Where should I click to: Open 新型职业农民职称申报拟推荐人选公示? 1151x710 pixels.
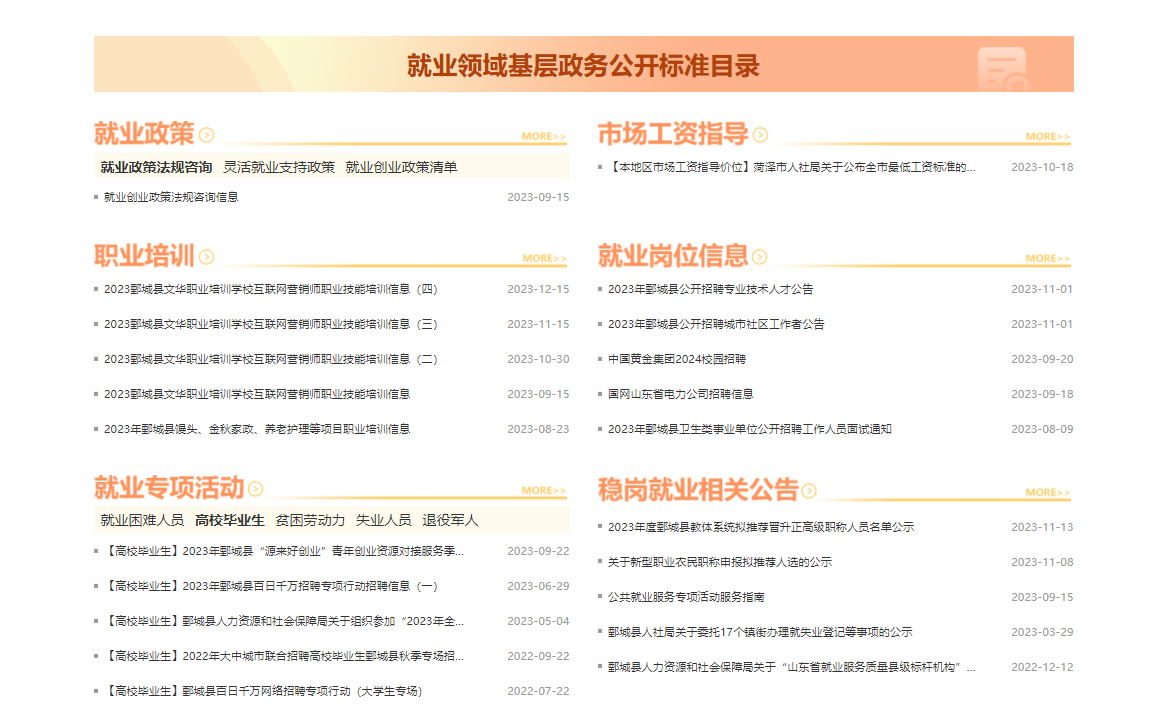click(720, 562)
